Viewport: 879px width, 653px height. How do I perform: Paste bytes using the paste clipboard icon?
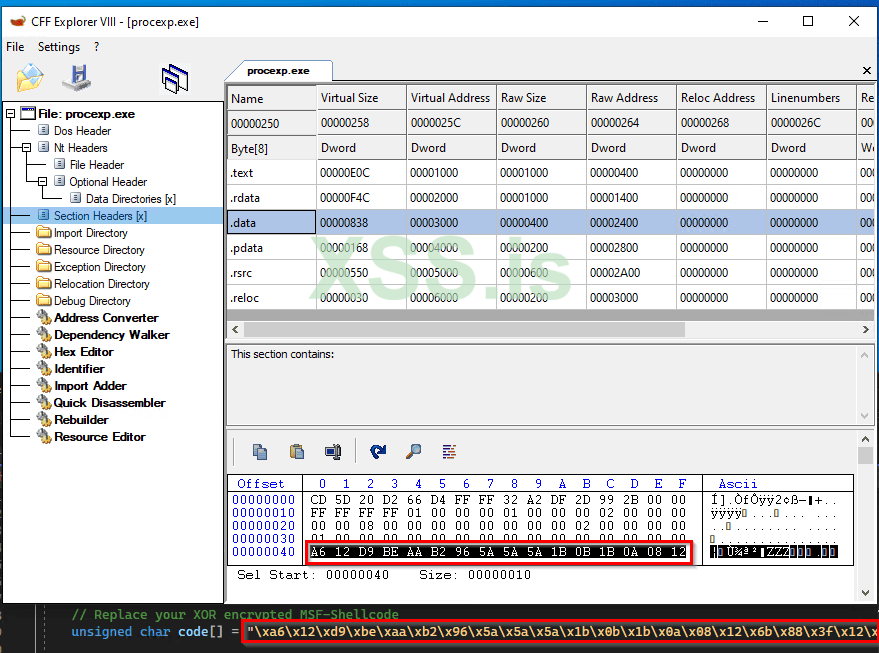(297, 451)
